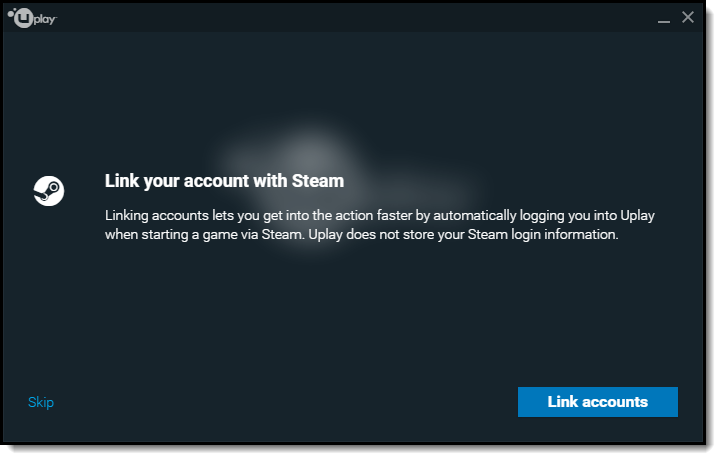Click the sentence "Uplay does not store"
This screenshot has width=721, height=460.
pos(463,235)
